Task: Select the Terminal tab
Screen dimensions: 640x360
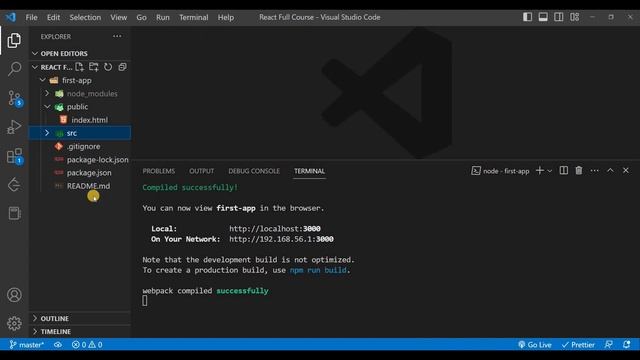Action: tap(309, 171)
